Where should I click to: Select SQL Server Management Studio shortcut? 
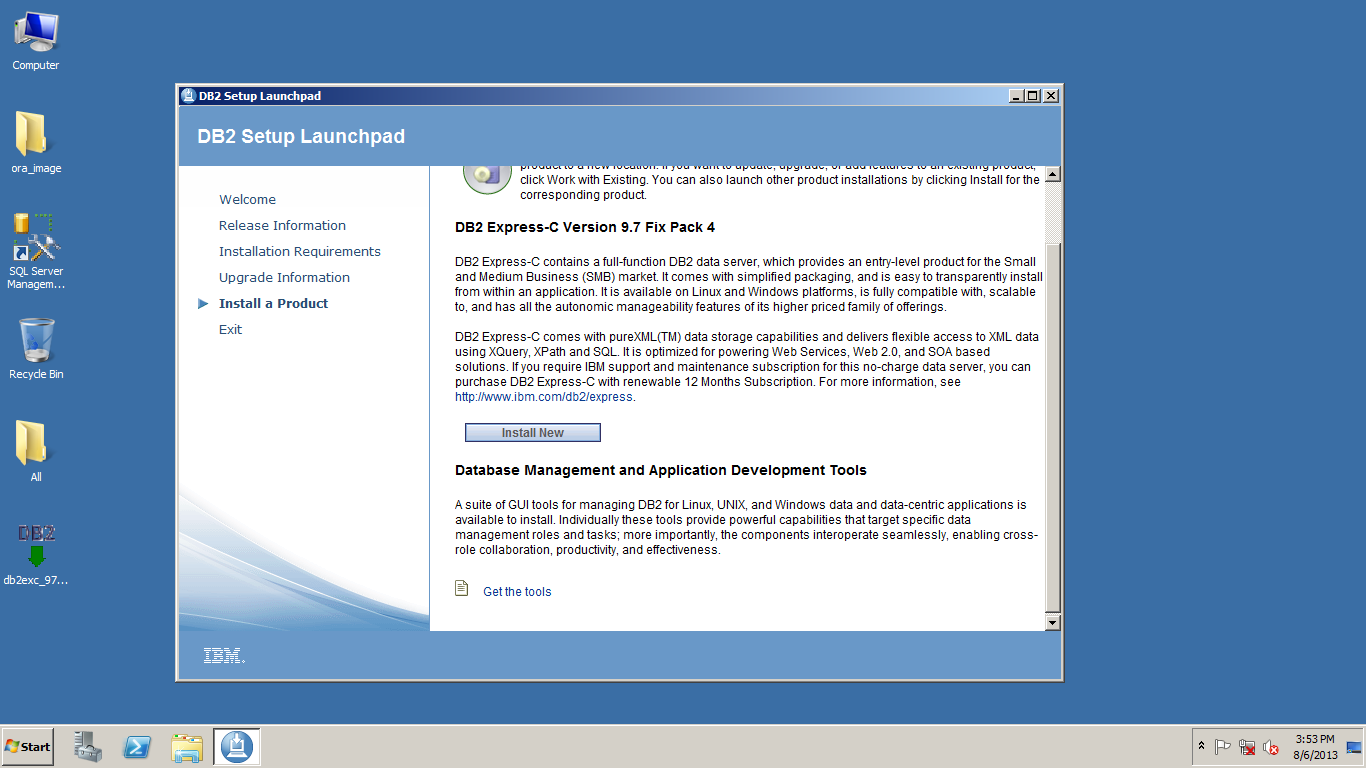[36, 251]
